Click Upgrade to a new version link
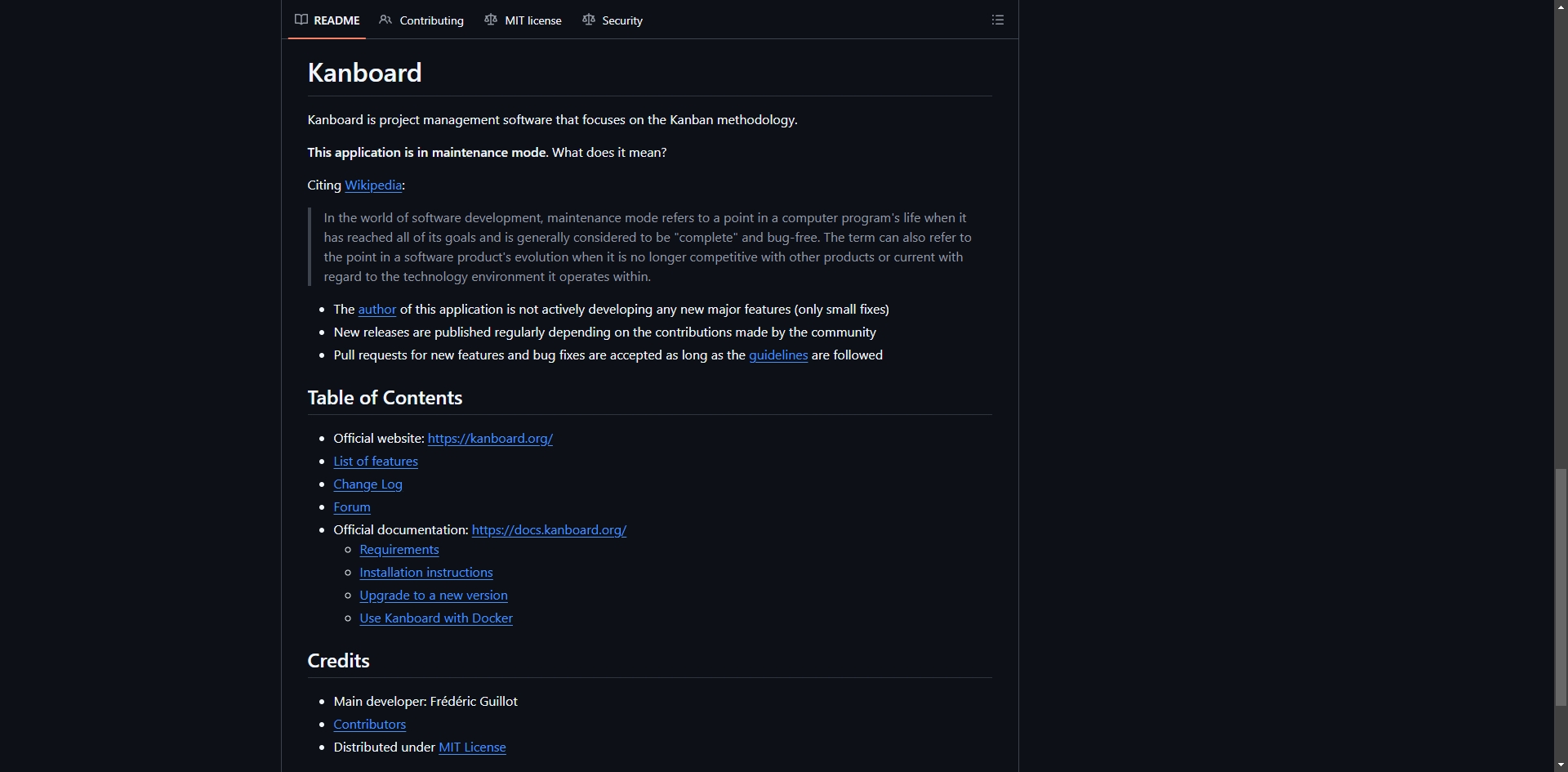1568x772 pixels. (434, 596)
